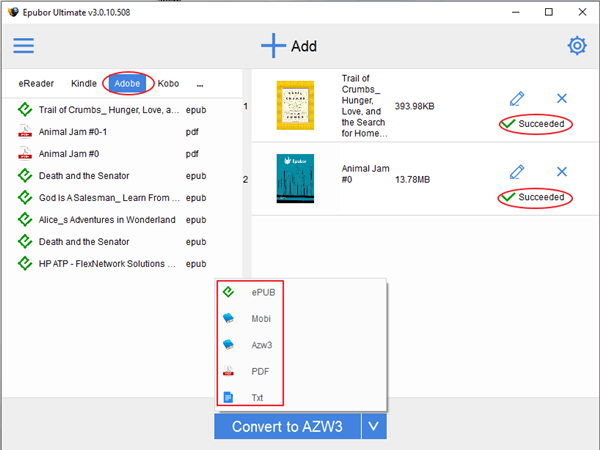Click the edit pencil for Trail of Crumbs
Viewport: 600px width, 450px height.
pyautogui.click(x=517, y=99)
